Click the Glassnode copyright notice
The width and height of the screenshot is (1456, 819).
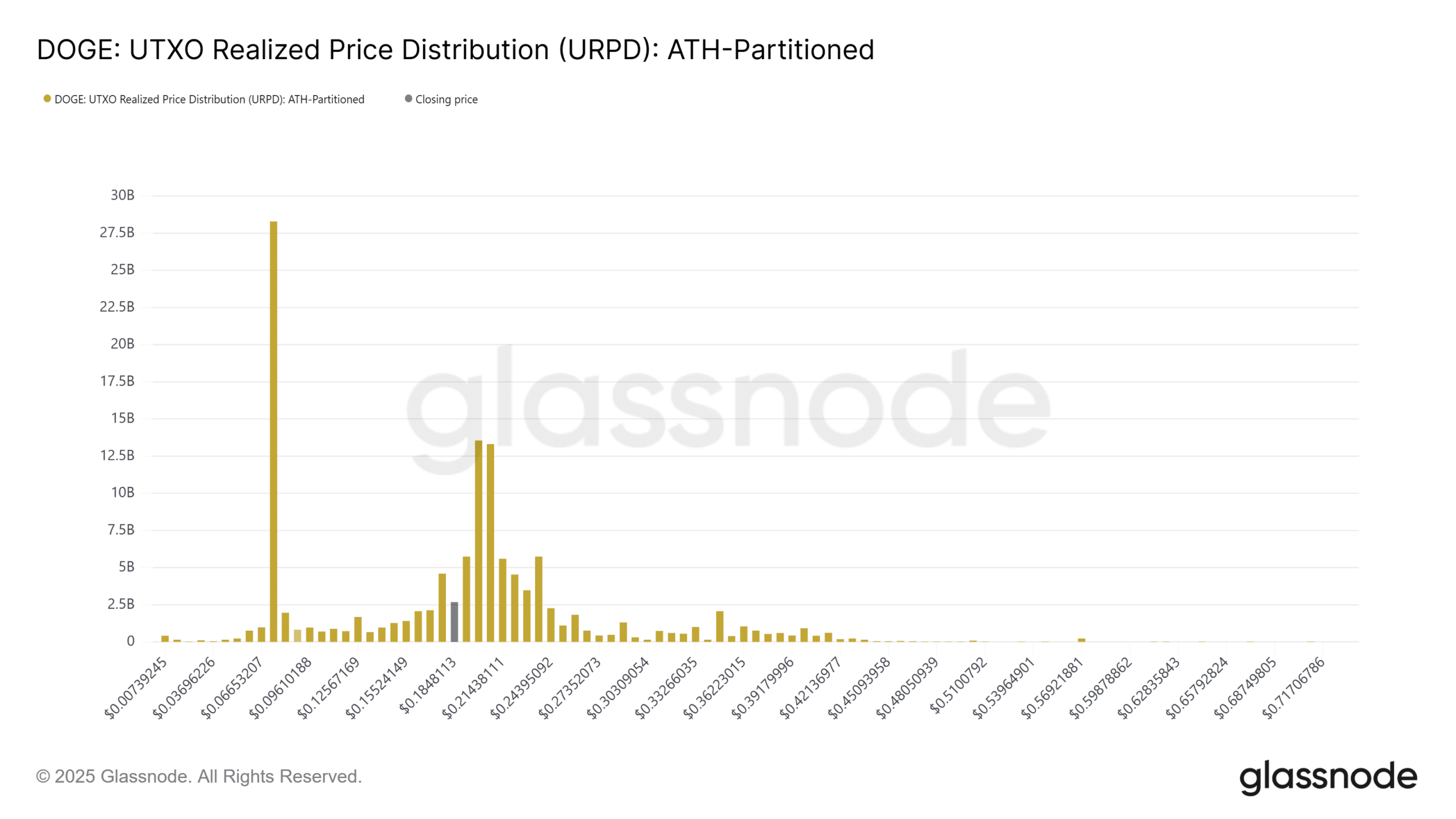[x=198, y=776]
